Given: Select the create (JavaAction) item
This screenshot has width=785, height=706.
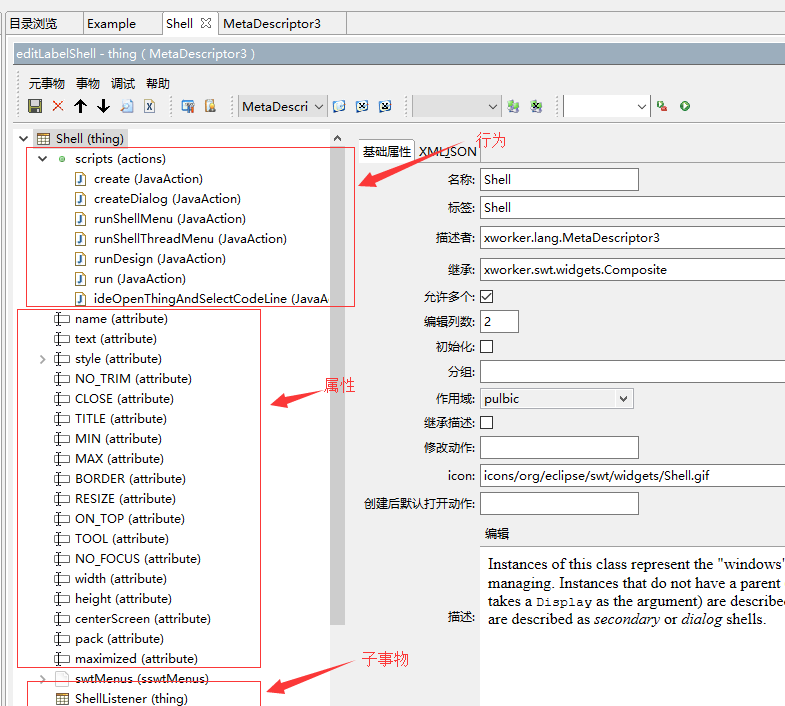Looking at the screenshot, I should 148,179.
